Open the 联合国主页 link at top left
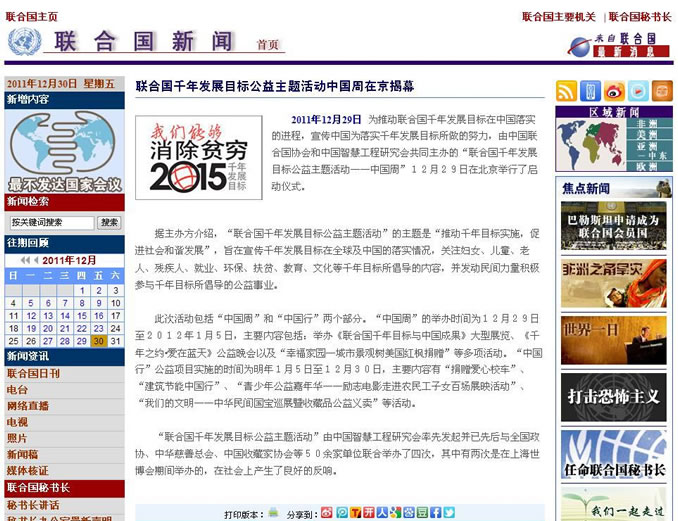Image resolution: width=678 pixels, height=521 pixels. 31,17
